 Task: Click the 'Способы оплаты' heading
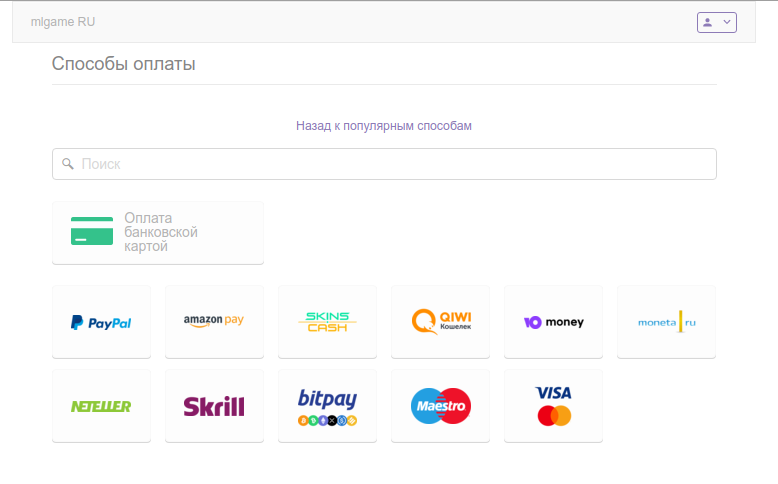(x=124, y=65)
